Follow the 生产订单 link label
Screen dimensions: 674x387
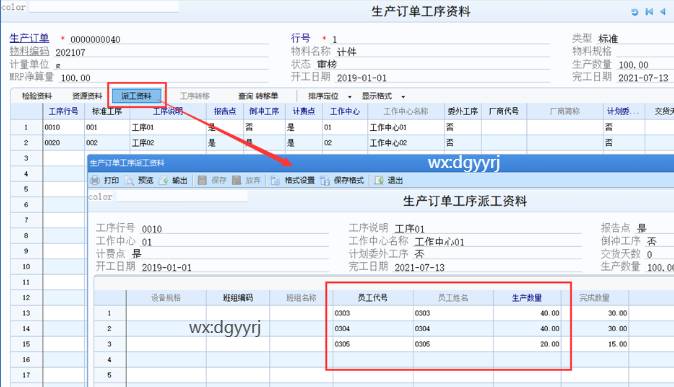(29, 38)
